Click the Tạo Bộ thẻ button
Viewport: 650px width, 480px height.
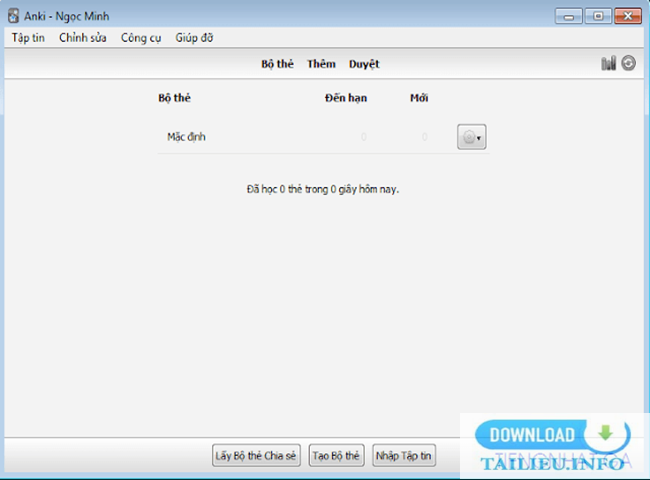pos(336,456)
